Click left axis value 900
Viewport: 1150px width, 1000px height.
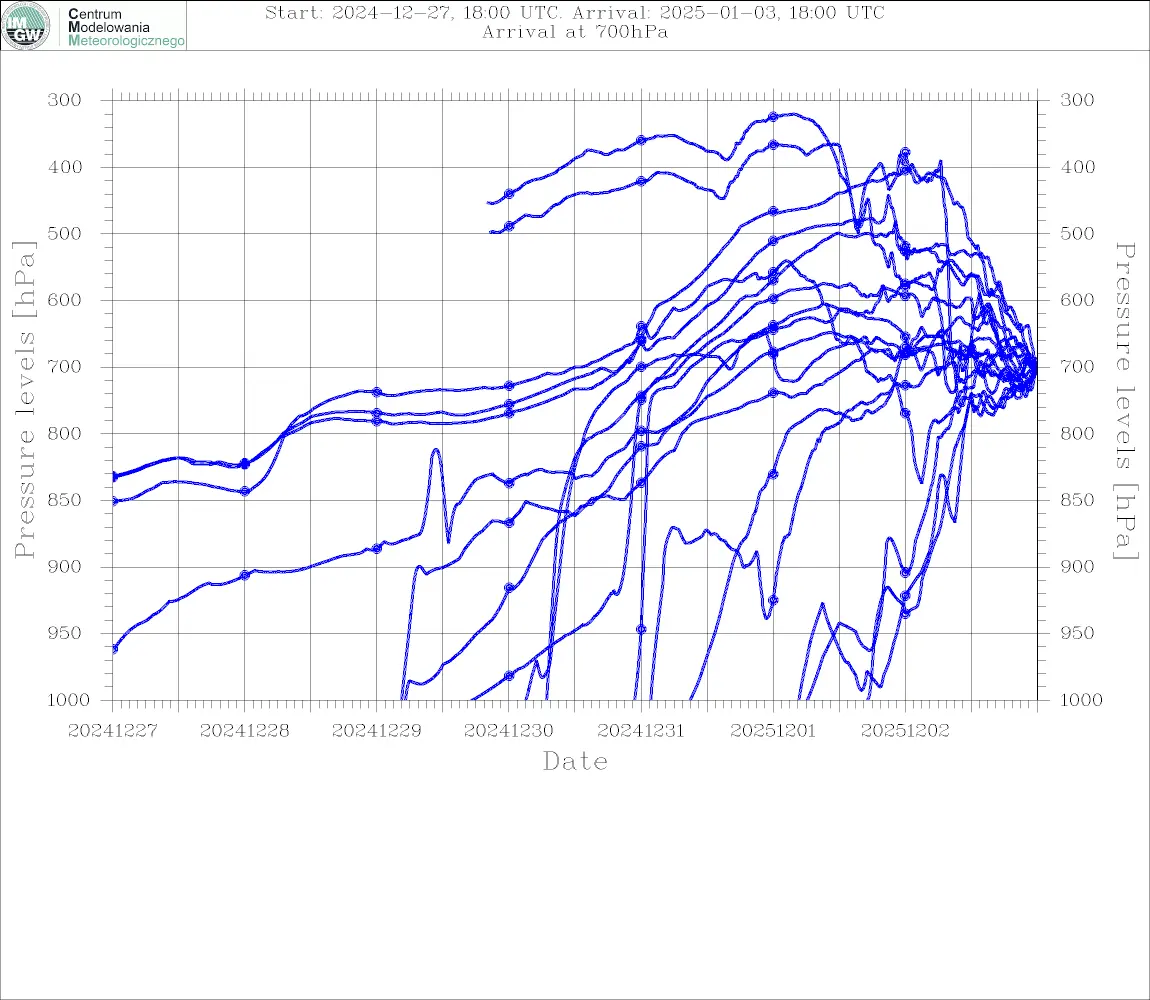point(65,566)
